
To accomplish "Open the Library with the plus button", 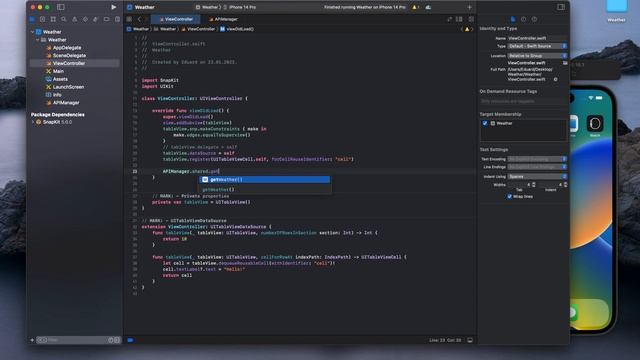I will (x=469, y=7).
